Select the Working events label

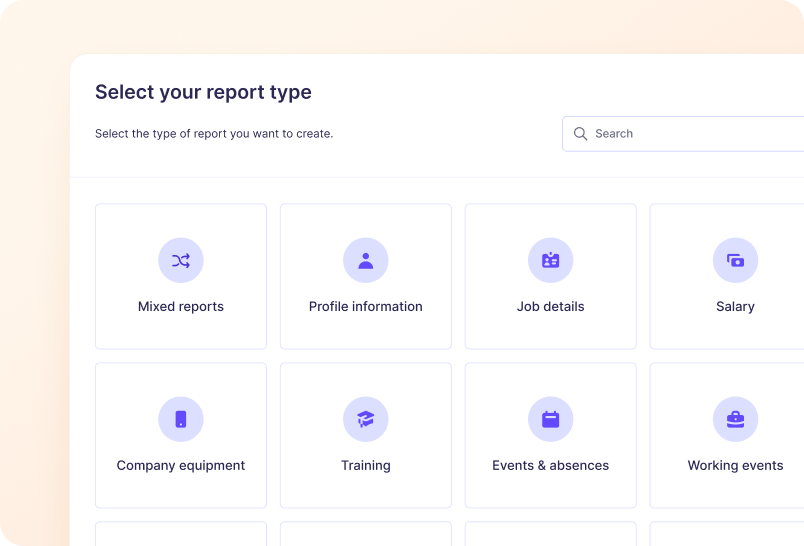click(735, 466)
